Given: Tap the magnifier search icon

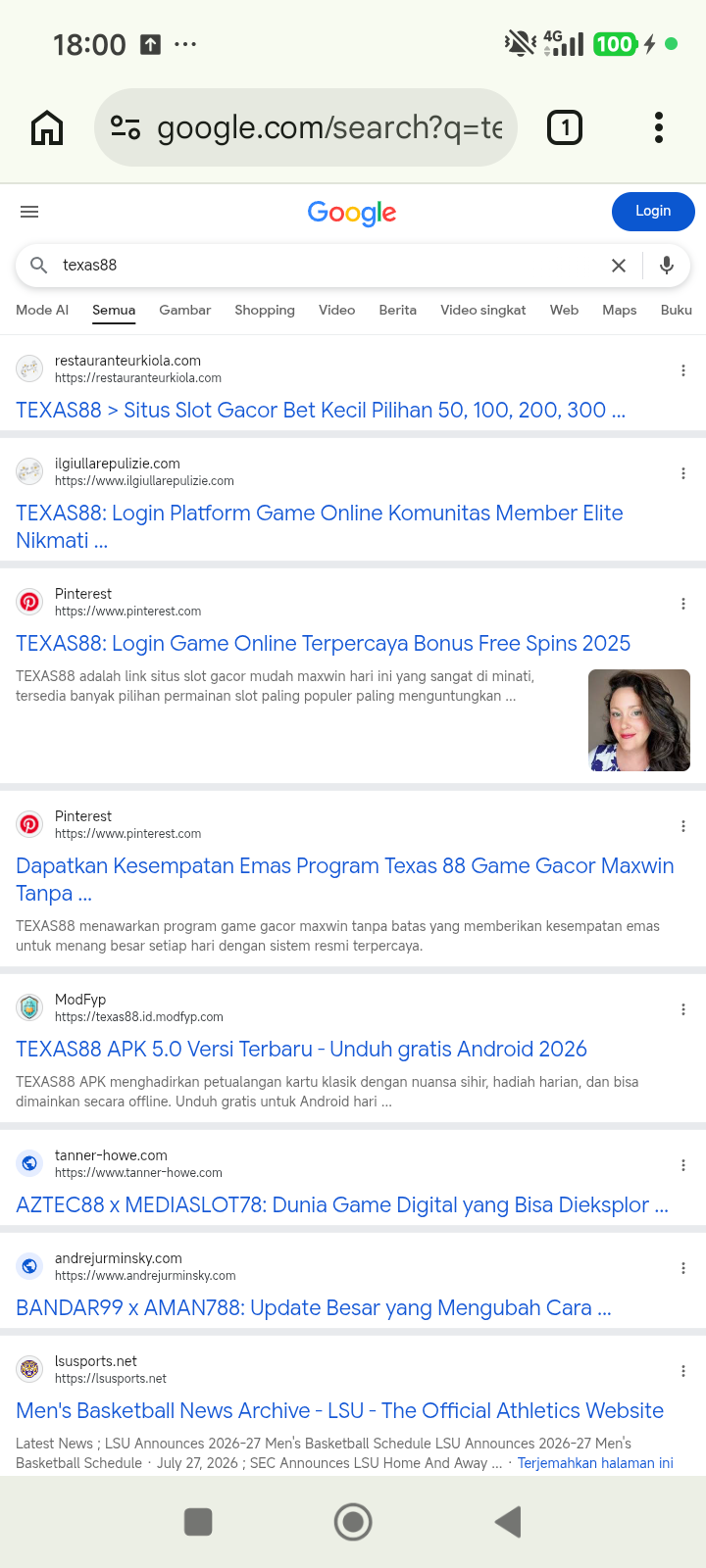Looking at the screenshot, I should point(39,266).
